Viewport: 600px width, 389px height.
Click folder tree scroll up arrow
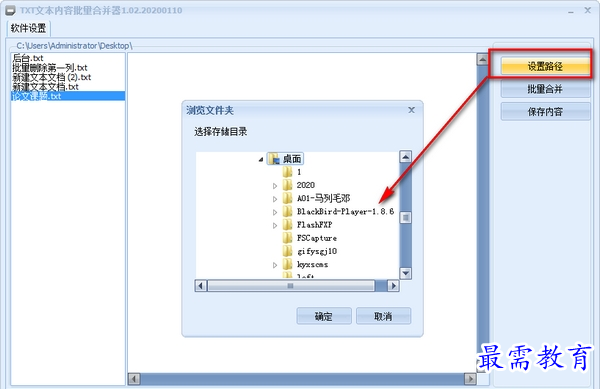tap(405, 157)
